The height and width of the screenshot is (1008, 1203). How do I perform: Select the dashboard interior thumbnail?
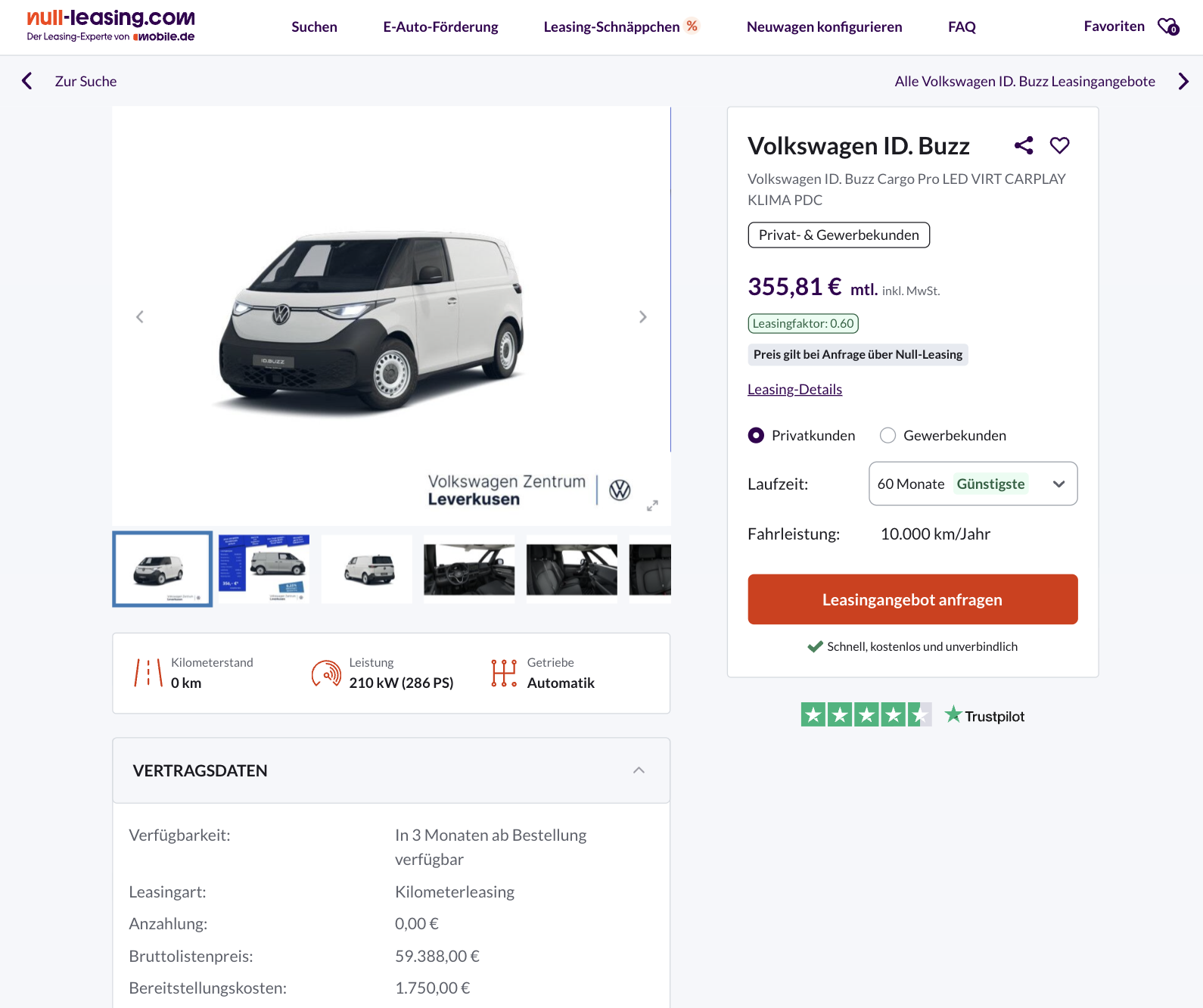[469, 569]
